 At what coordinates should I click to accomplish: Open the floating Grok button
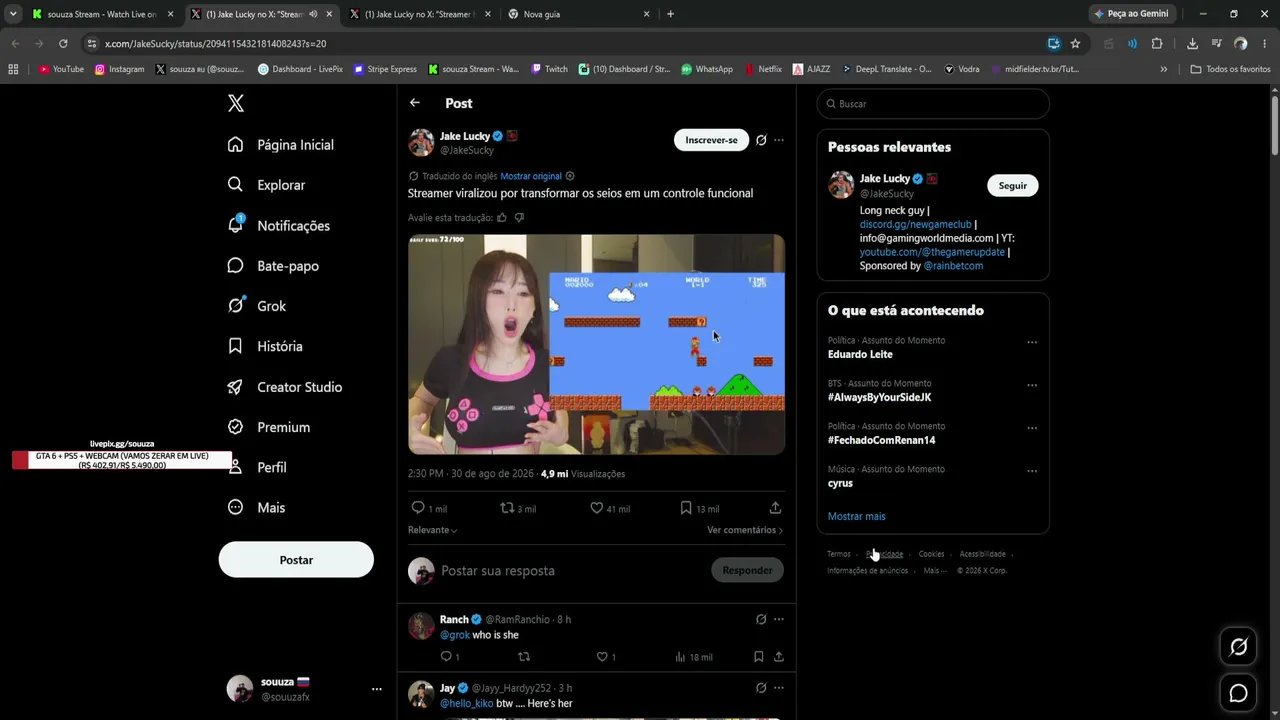pos(1238,647)
